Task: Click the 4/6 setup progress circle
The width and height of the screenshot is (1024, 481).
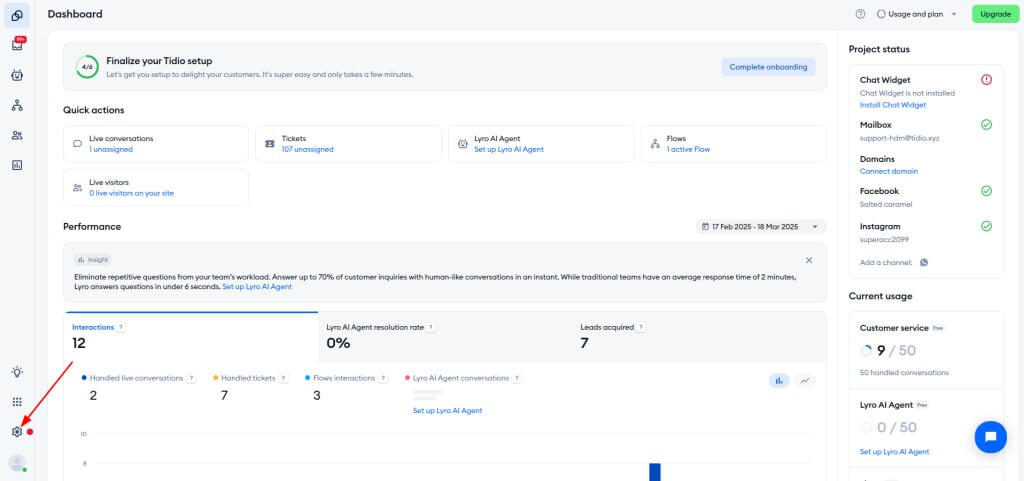Action: tap(87, 67)
